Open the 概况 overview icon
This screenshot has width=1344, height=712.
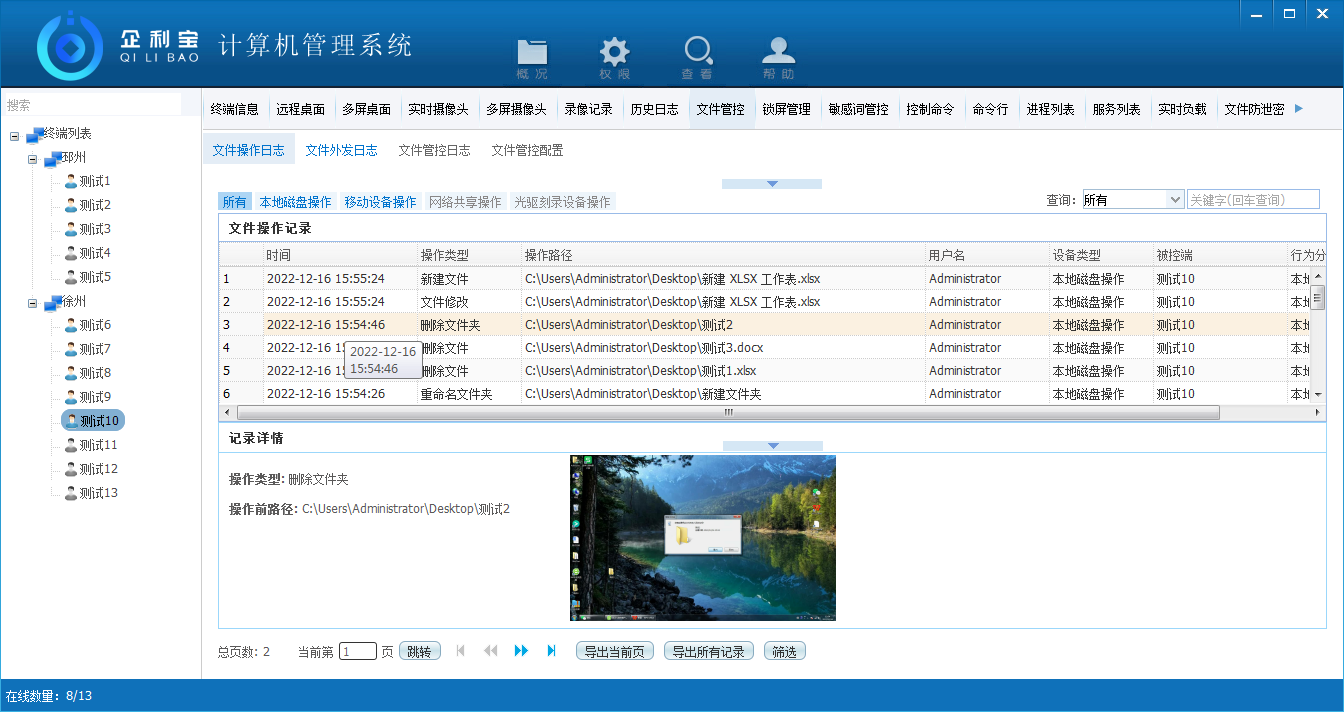pyautogui.click(x=532, y=56)
